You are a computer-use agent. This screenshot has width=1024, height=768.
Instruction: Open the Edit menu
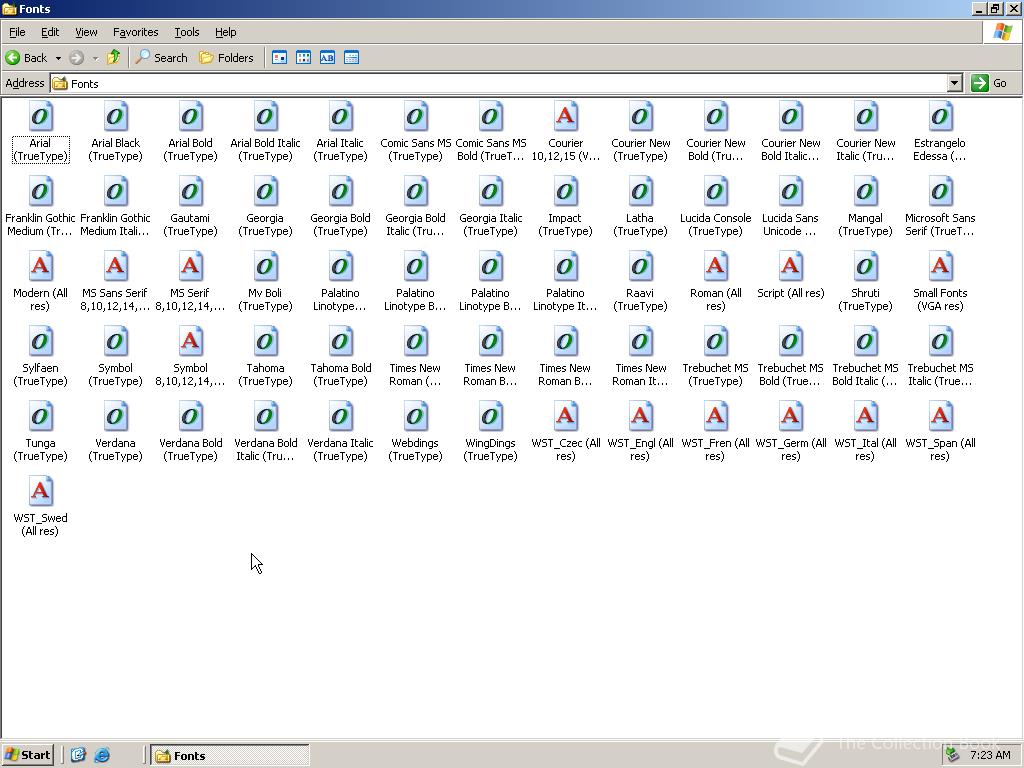point(50,32)
